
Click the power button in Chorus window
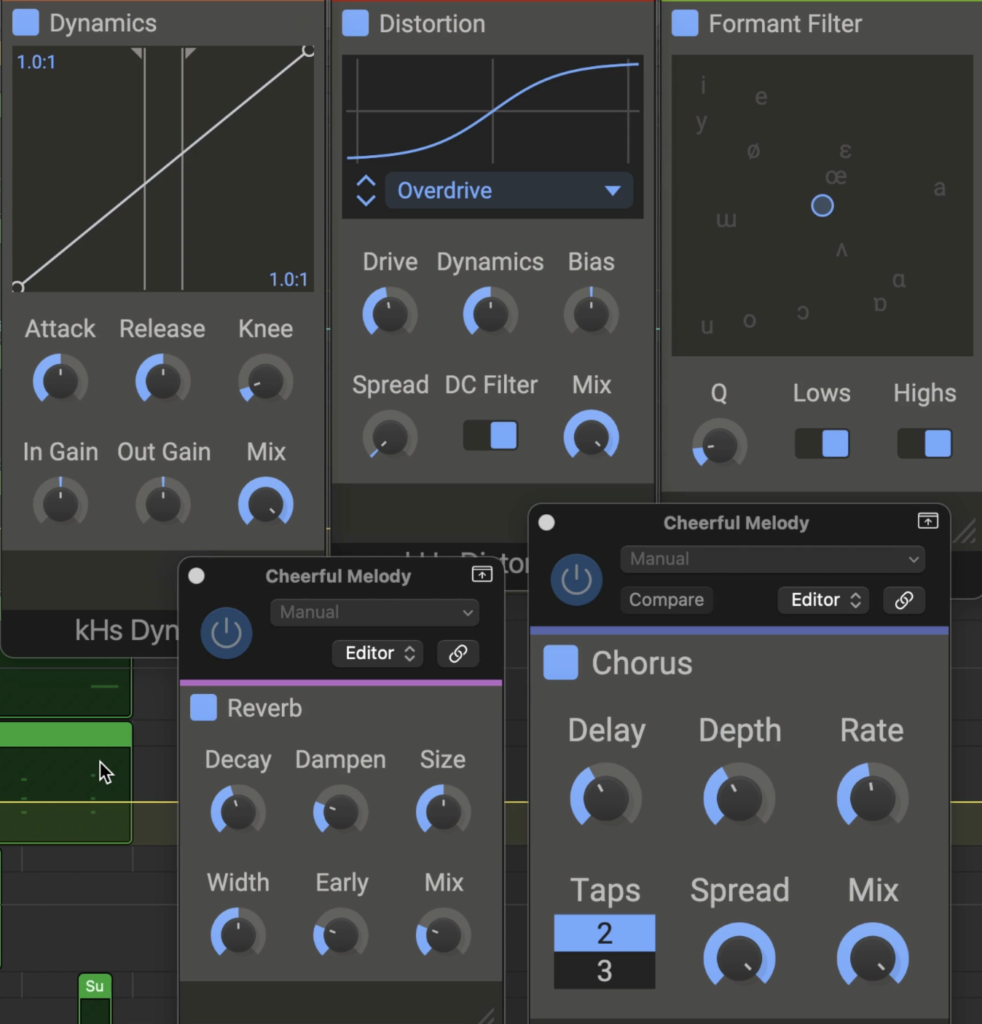pos(577,580)
